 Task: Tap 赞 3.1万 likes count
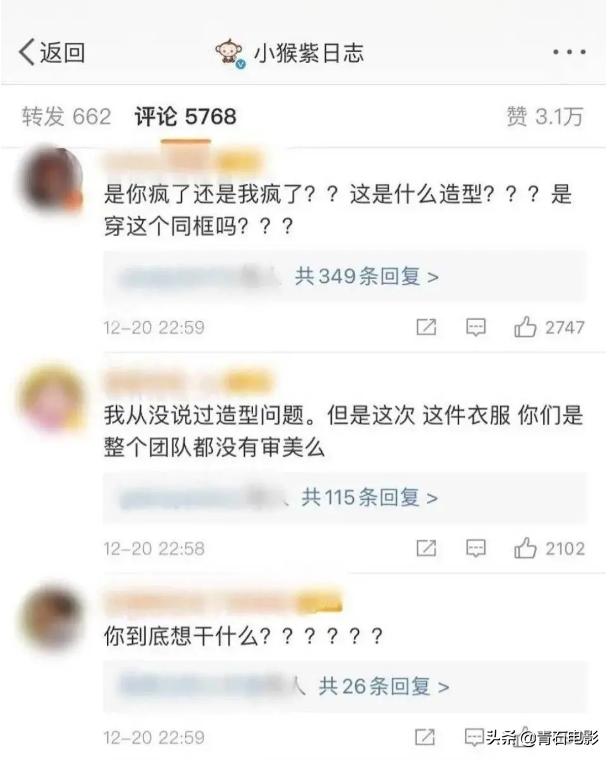[545, 117]
